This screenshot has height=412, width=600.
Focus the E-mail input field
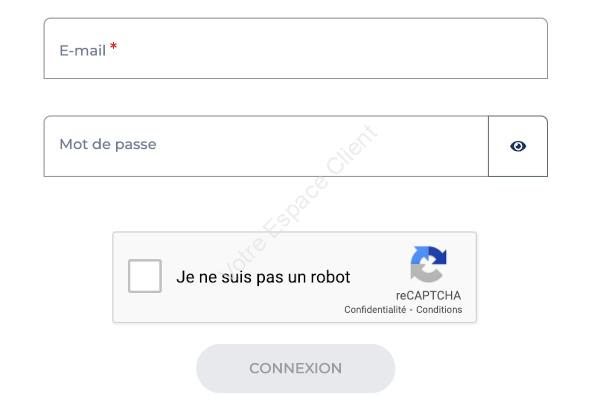[x=295, y=49]
